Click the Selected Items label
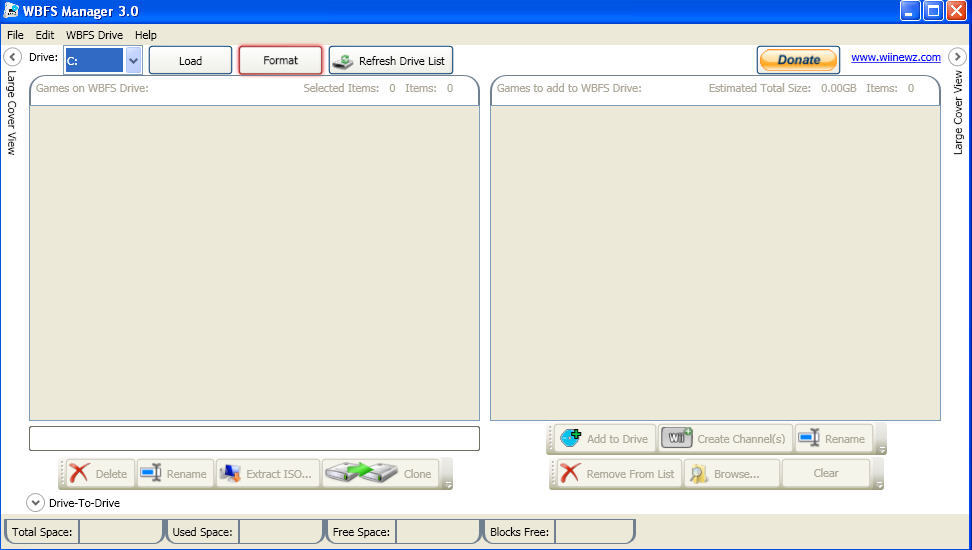This screenshot has width=972, height=550. [x=341, y=88]
